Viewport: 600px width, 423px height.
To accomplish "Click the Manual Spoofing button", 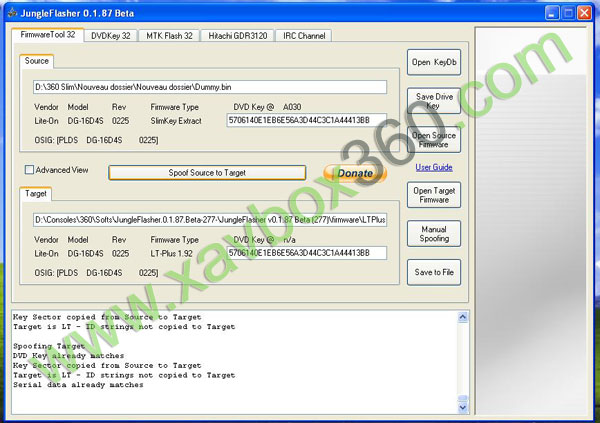I will [x=434, y=234].
